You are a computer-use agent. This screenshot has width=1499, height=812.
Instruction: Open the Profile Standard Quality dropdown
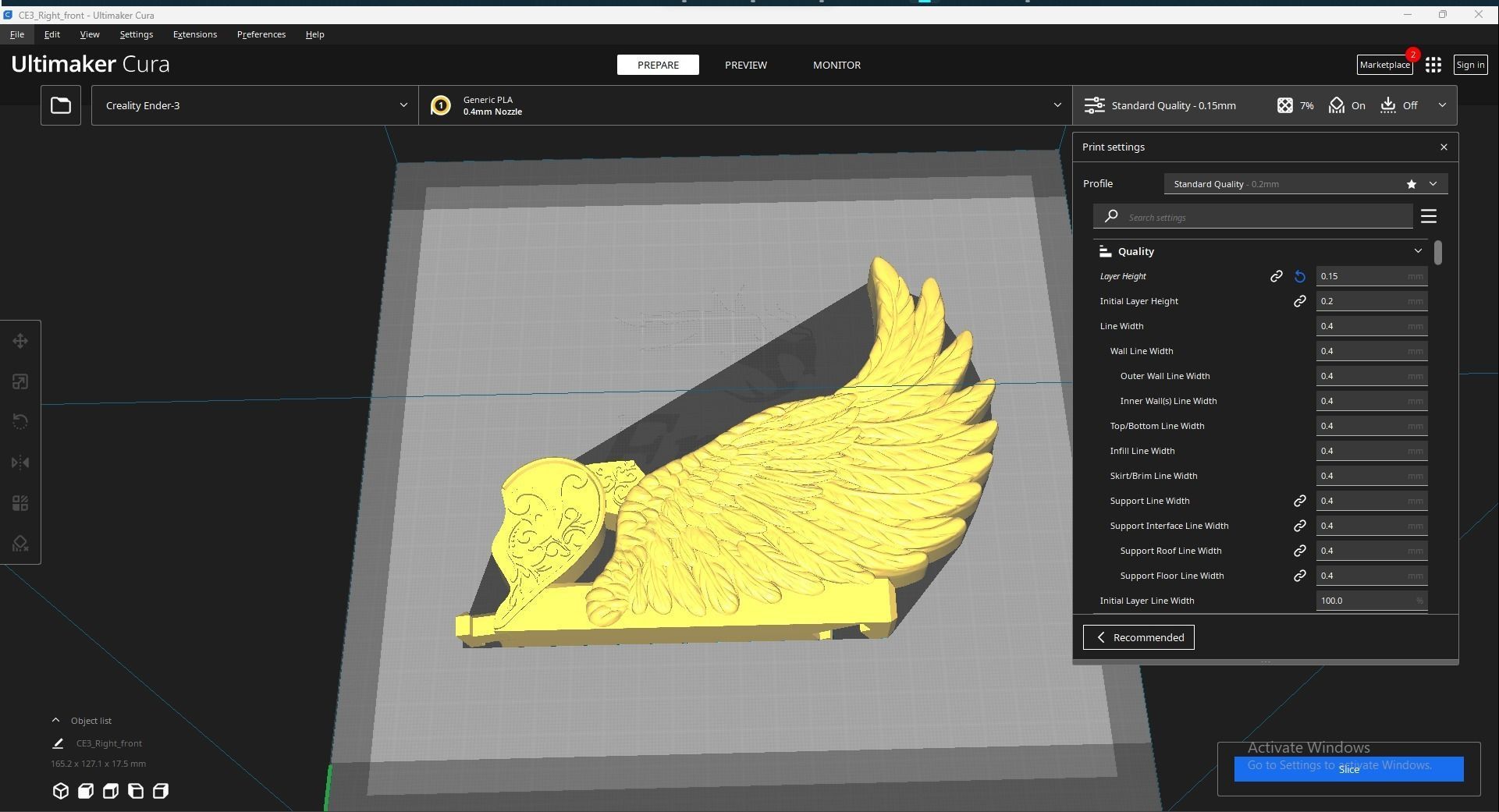(1305, 184)
